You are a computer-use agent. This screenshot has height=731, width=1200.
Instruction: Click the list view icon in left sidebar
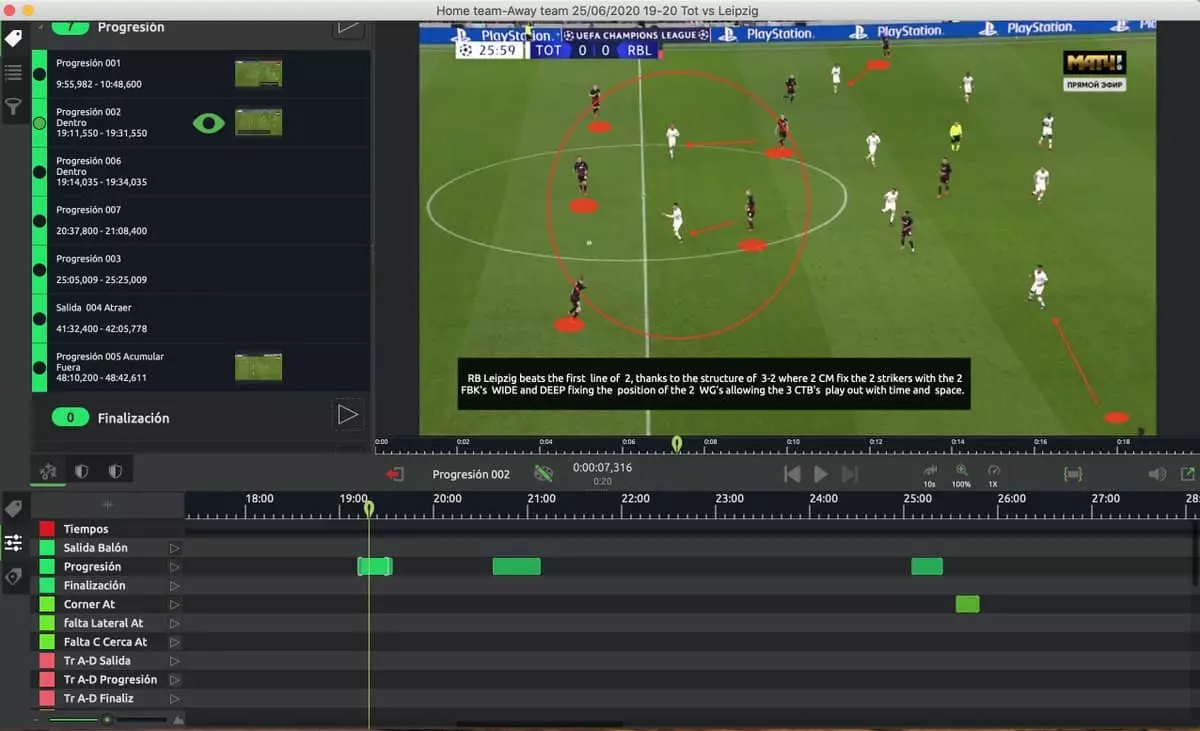13,72
